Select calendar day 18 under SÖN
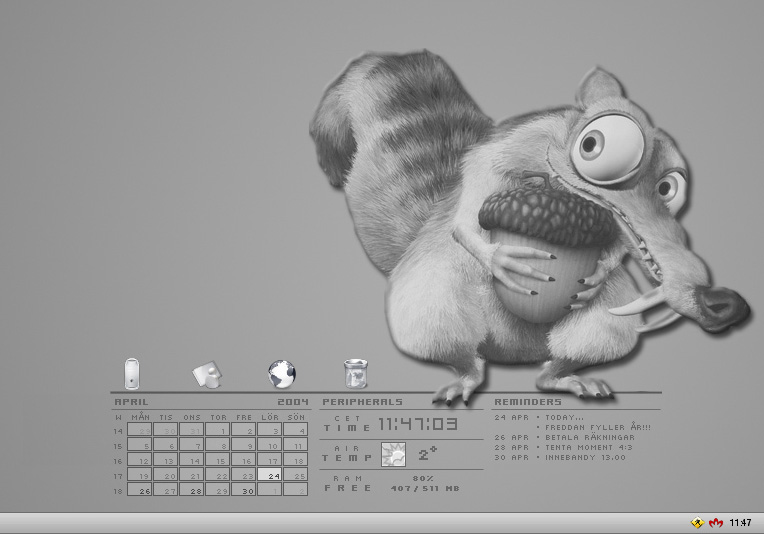The image size is (764, 534). (296, 459)
